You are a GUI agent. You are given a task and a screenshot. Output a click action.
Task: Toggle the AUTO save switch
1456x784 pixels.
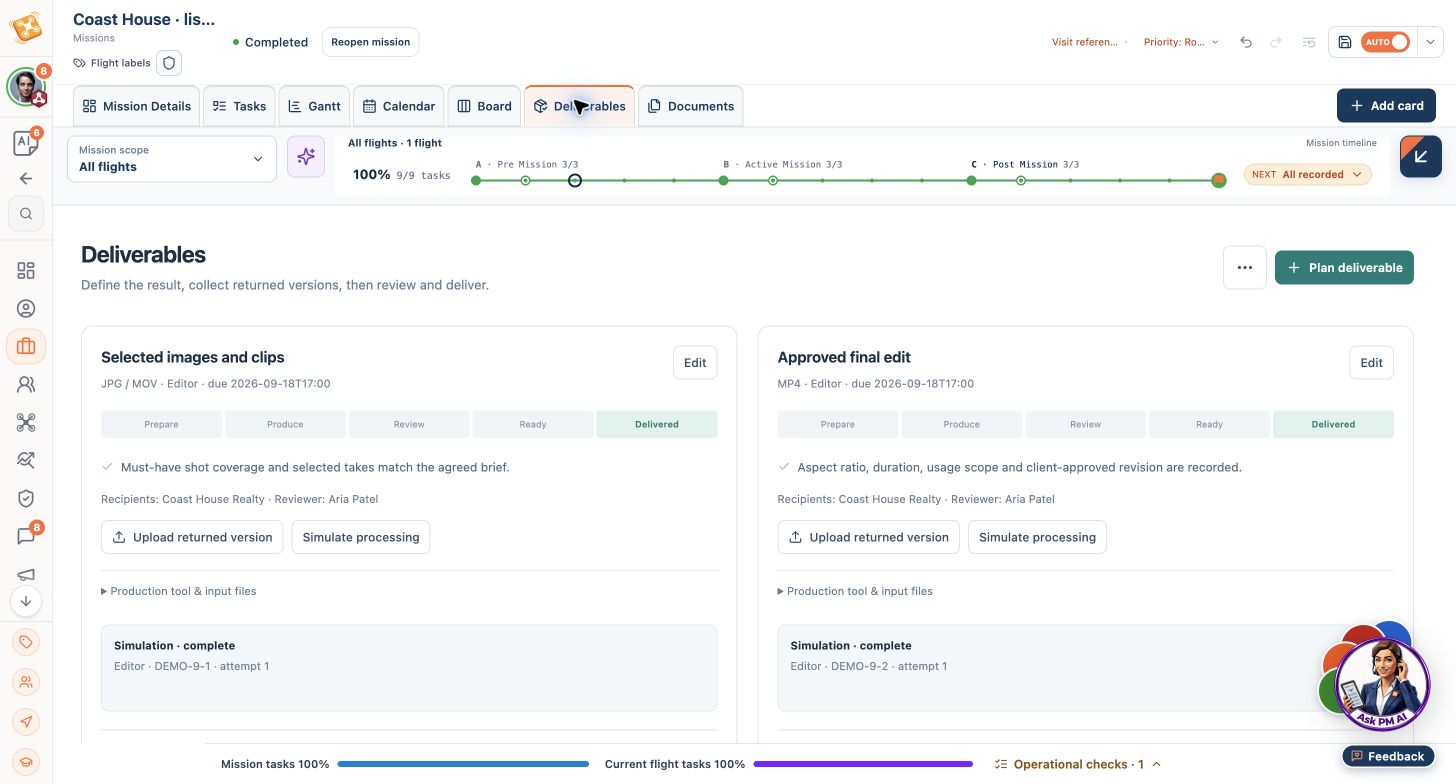click(1386, 42)
